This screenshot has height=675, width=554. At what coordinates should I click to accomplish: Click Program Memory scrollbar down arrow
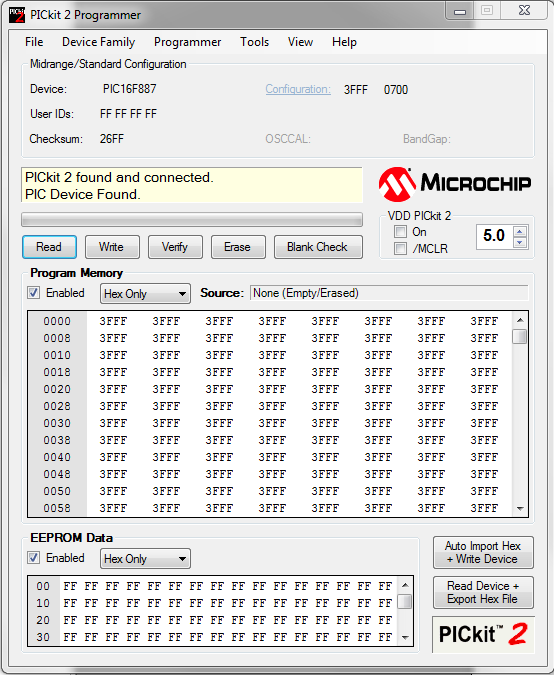(x=520, y=508)
